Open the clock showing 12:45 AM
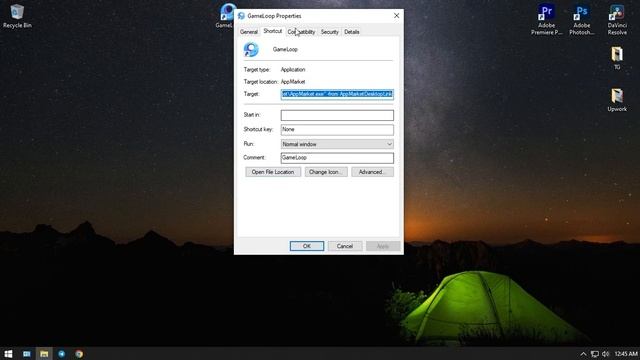The height and width of the screenshot is (360, 640). coord(626,354)
